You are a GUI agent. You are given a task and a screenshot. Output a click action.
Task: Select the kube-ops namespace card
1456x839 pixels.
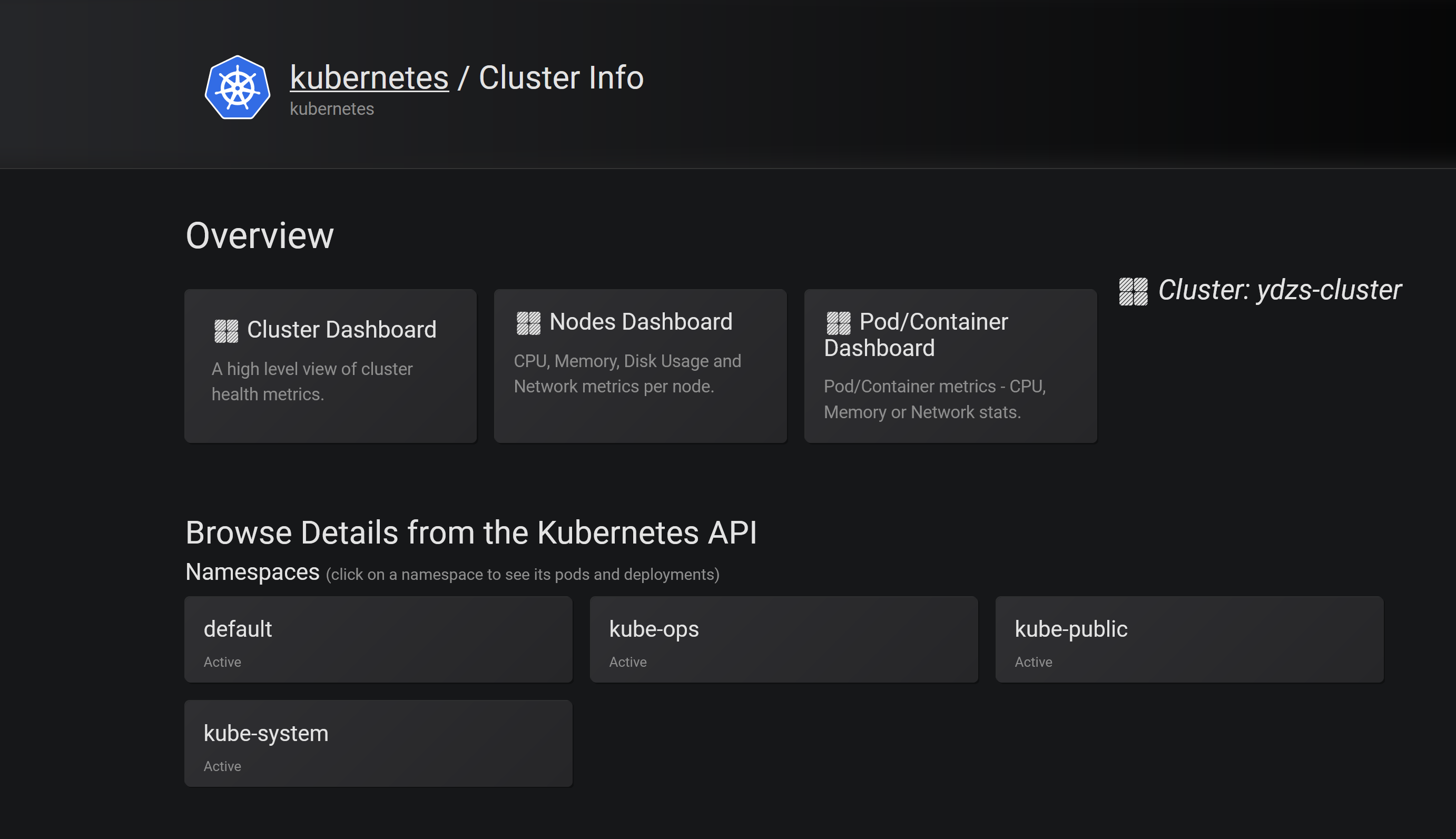tap(784, 639)
